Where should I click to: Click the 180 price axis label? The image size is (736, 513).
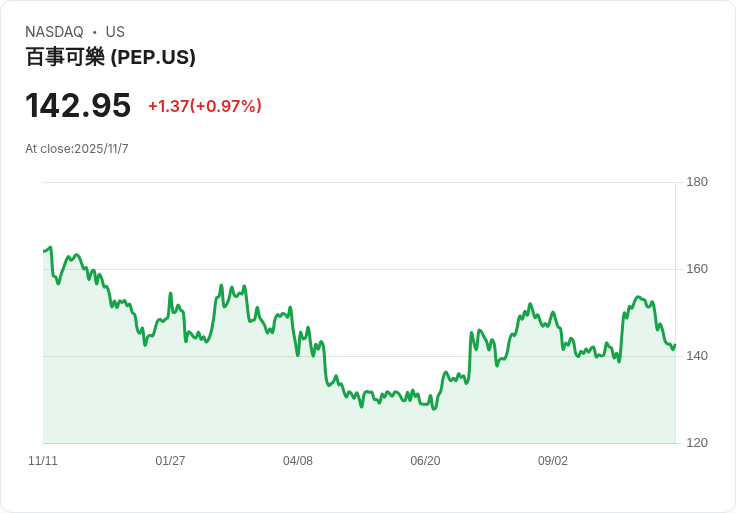coord(697,182)
